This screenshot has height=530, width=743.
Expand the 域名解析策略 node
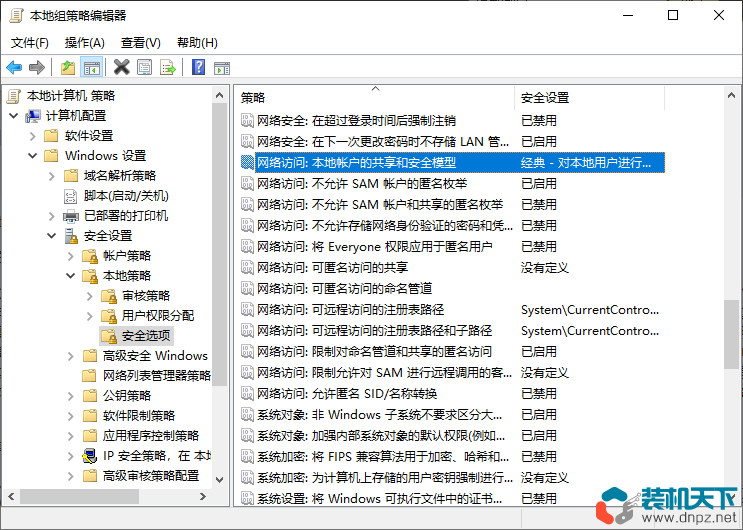click(x=51, y=176)
